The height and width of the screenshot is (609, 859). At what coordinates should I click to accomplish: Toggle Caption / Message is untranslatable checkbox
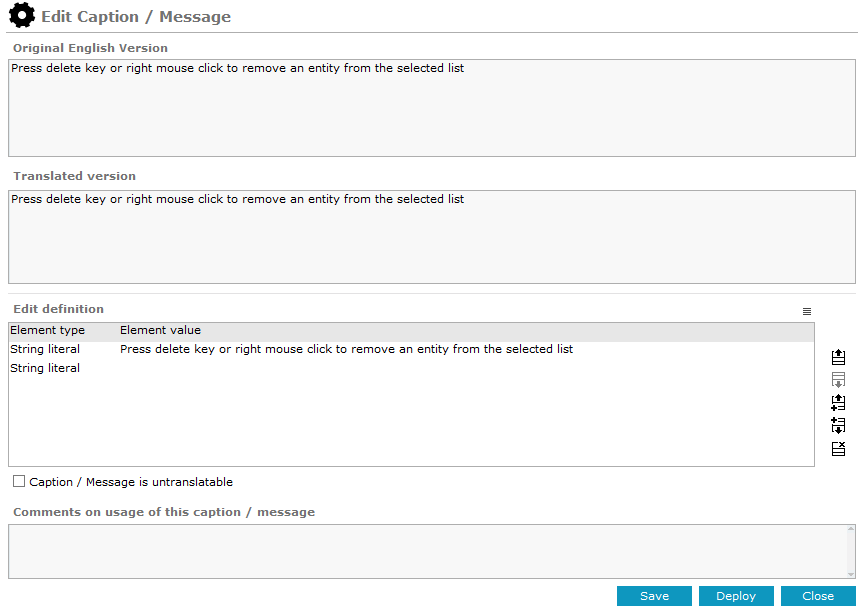pyautogui.click(x=19, y=481)
